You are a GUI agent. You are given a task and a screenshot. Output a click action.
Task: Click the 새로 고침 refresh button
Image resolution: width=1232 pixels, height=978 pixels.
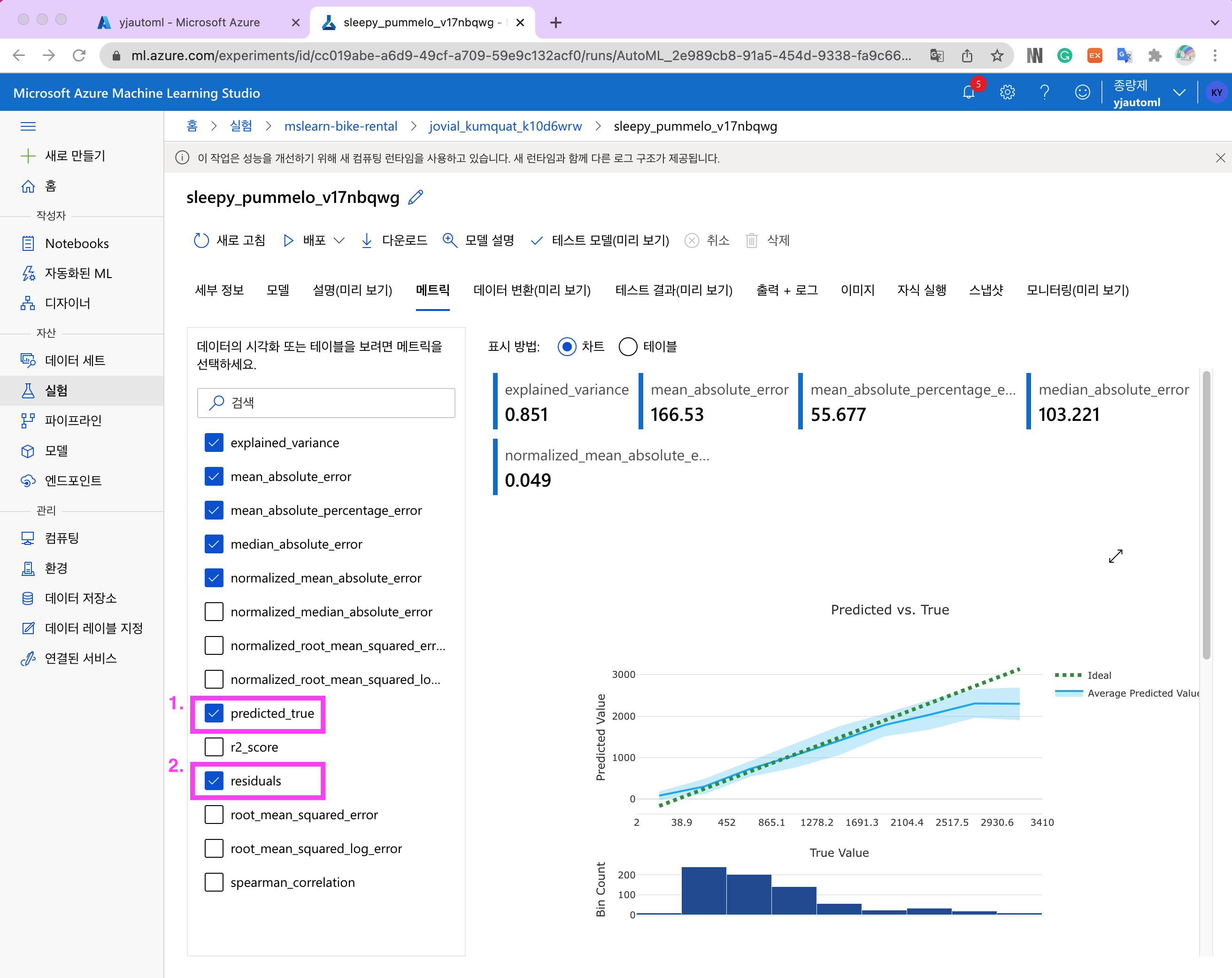point(230,241)
